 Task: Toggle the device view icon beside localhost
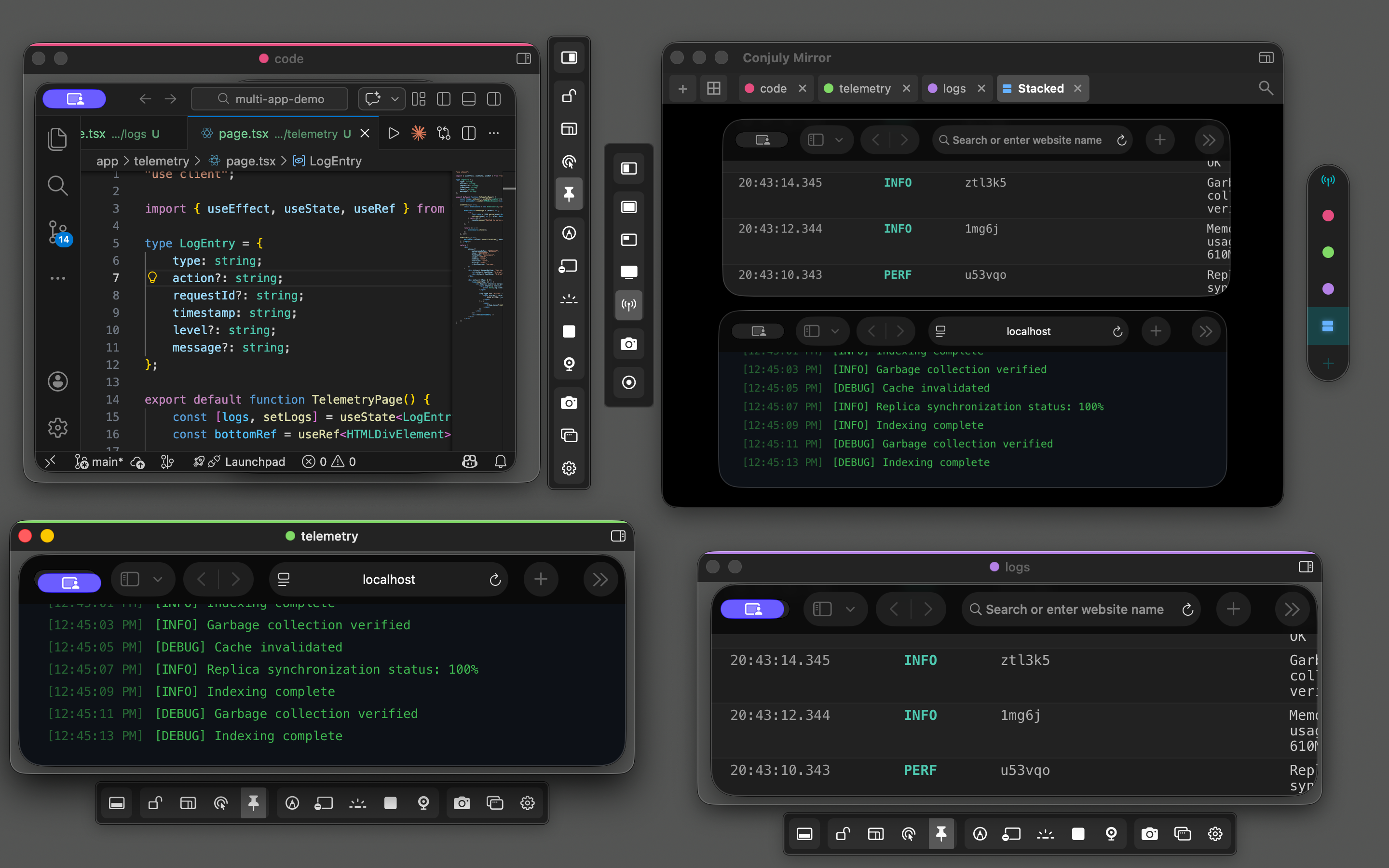pos(284,579)
